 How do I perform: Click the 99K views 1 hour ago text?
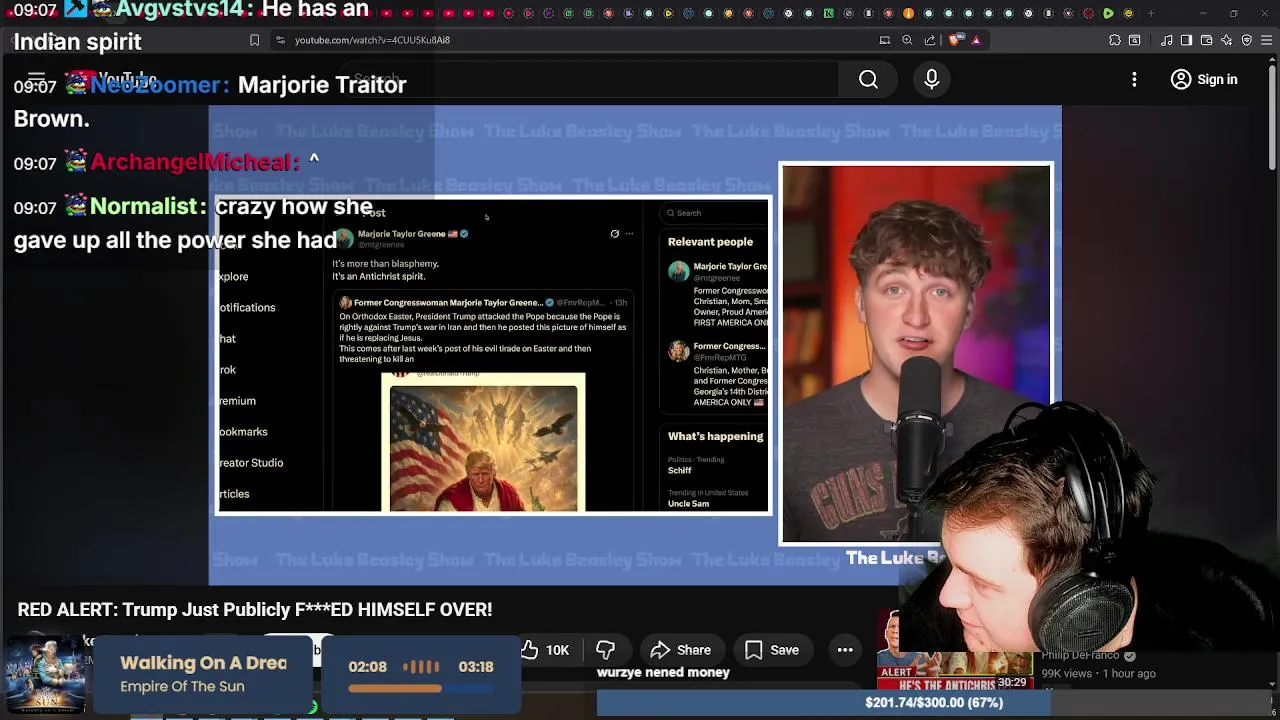(x=1099, y=674)
